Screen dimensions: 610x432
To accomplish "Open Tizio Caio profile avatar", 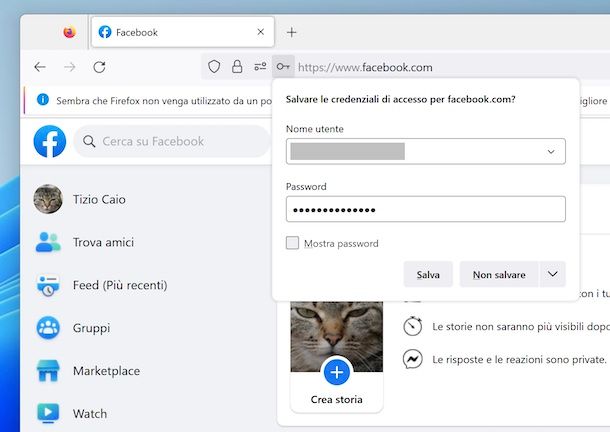I will 48,199.
